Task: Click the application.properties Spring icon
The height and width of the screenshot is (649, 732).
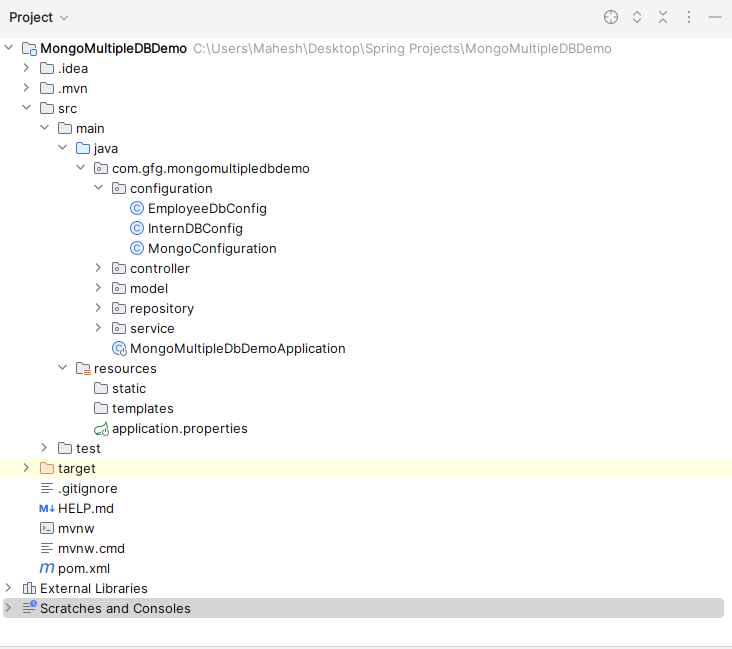Action: coord(101,429)
